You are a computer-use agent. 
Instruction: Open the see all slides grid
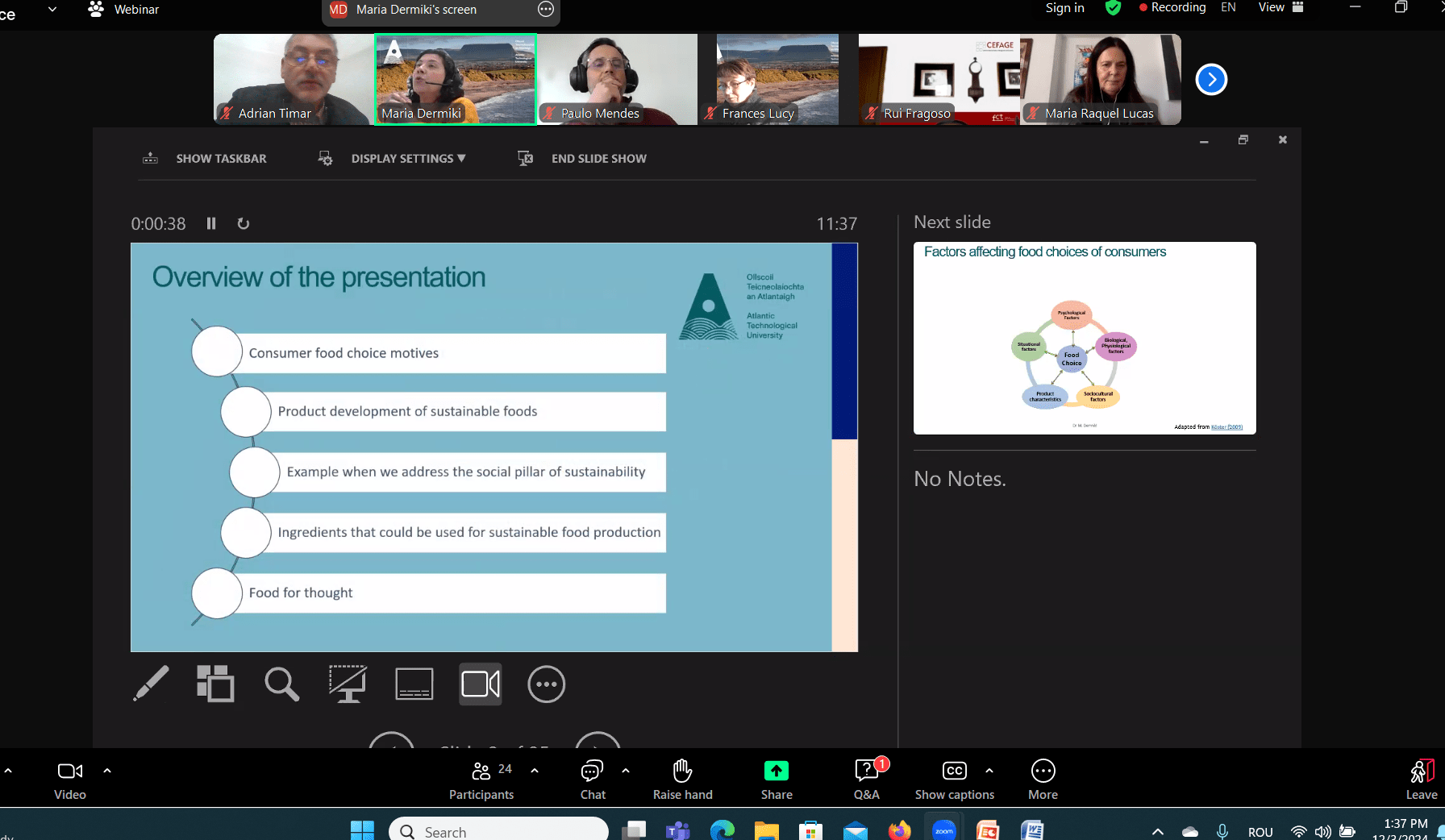(x=215, y=684)
